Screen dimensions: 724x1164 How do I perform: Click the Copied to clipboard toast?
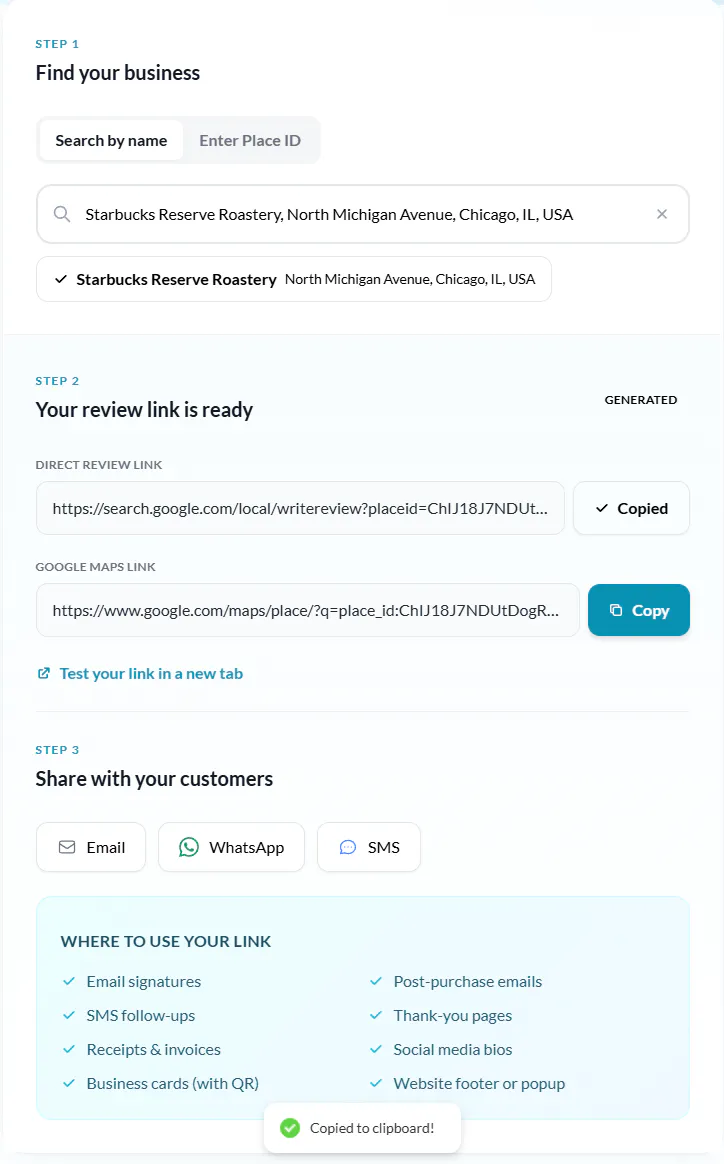click(362, 1128)
